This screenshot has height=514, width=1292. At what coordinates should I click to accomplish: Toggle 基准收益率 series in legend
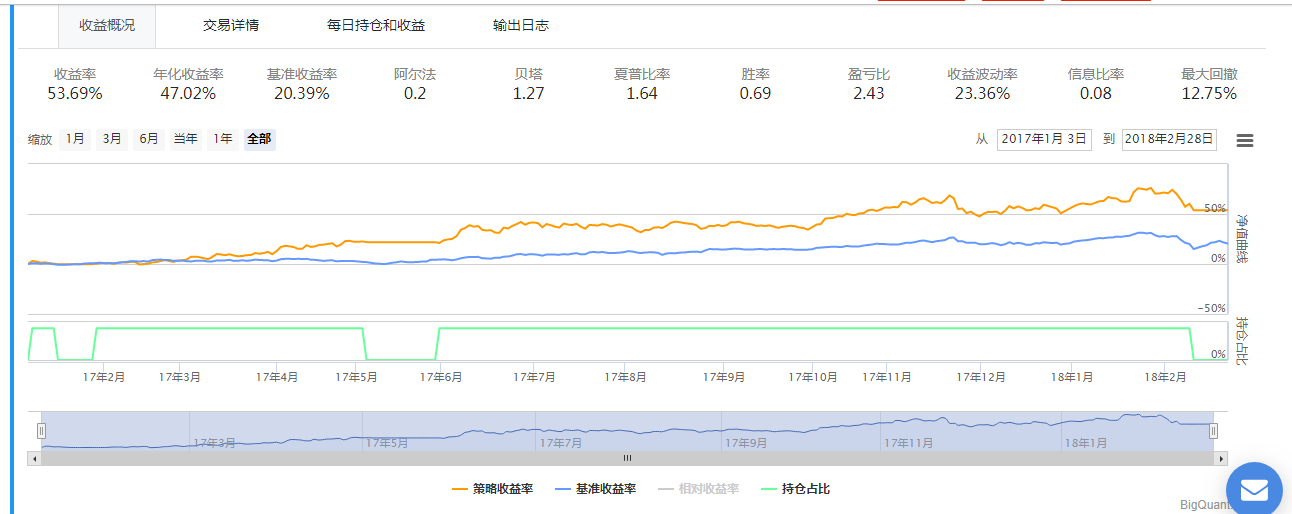595,489
